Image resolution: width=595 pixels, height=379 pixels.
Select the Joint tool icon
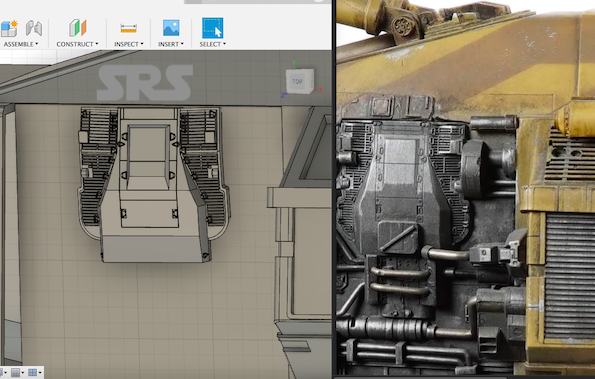tap(34, 28)
